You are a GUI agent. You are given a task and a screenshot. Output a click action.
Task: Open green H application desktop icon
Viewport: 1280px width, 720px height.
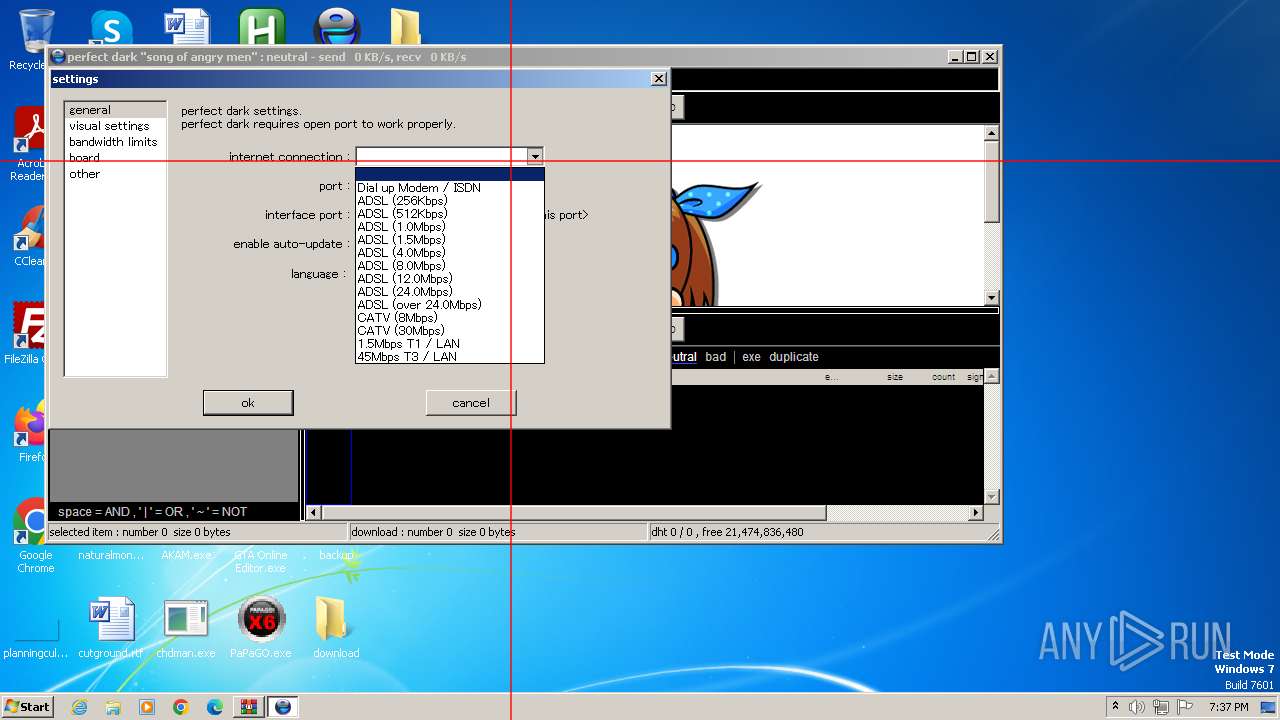[x=262, y=27]
